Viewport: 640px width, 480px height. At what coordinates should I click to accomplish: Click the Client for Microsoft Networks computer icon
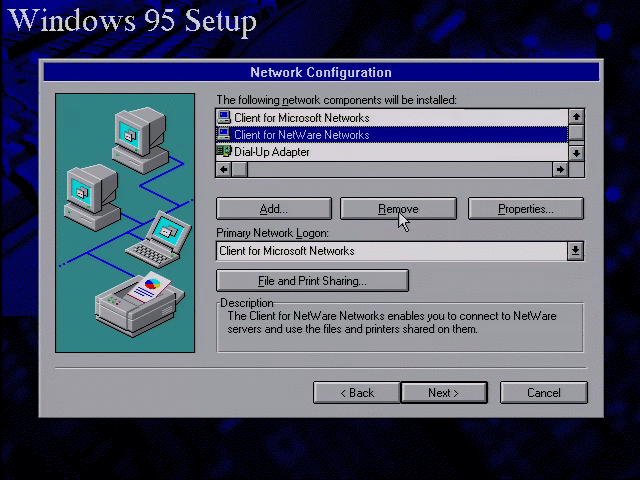(224, 117)
